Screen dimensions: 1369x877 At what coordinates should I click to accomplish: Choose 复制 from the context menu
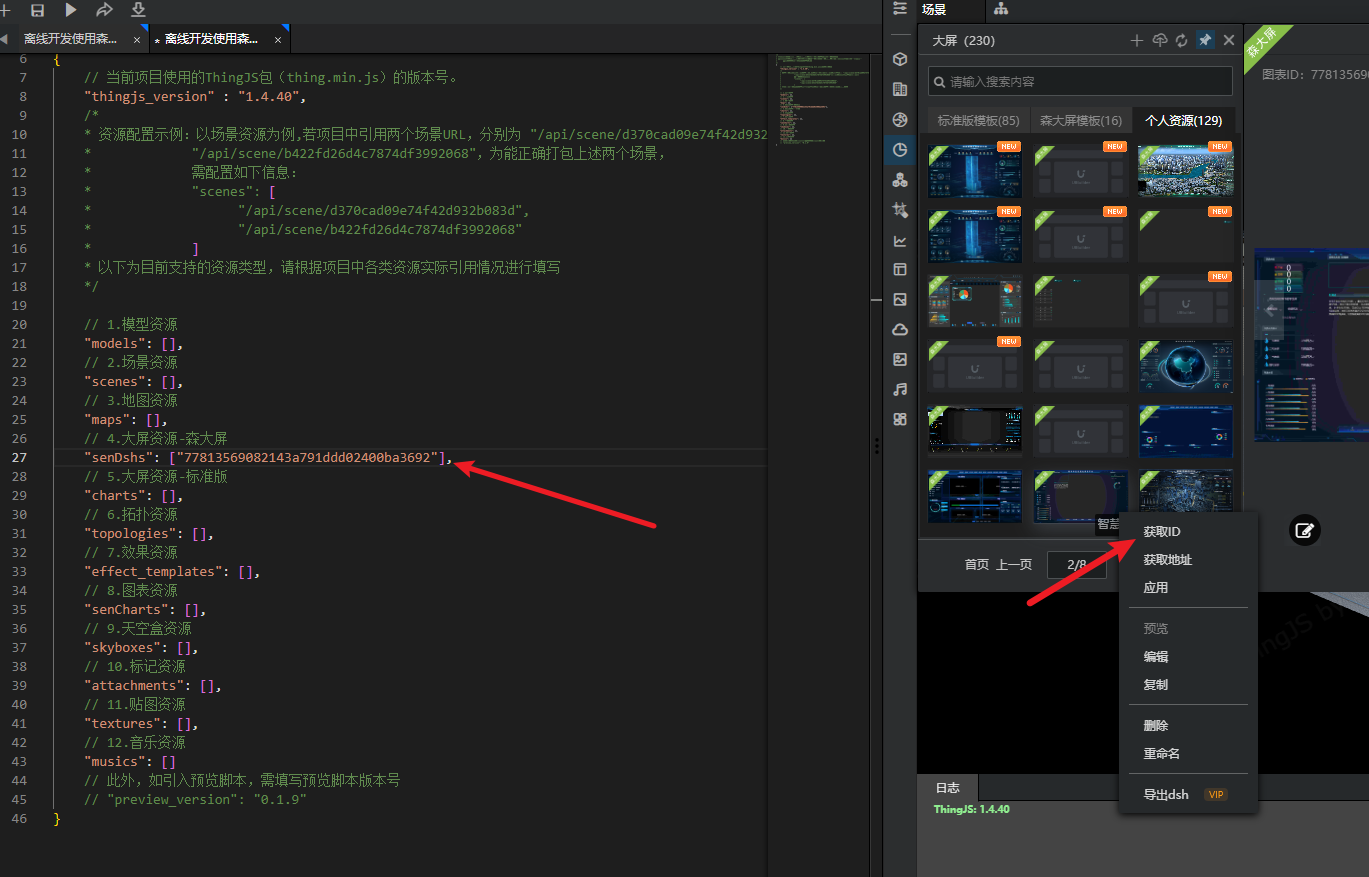(x=1156, y=685)
